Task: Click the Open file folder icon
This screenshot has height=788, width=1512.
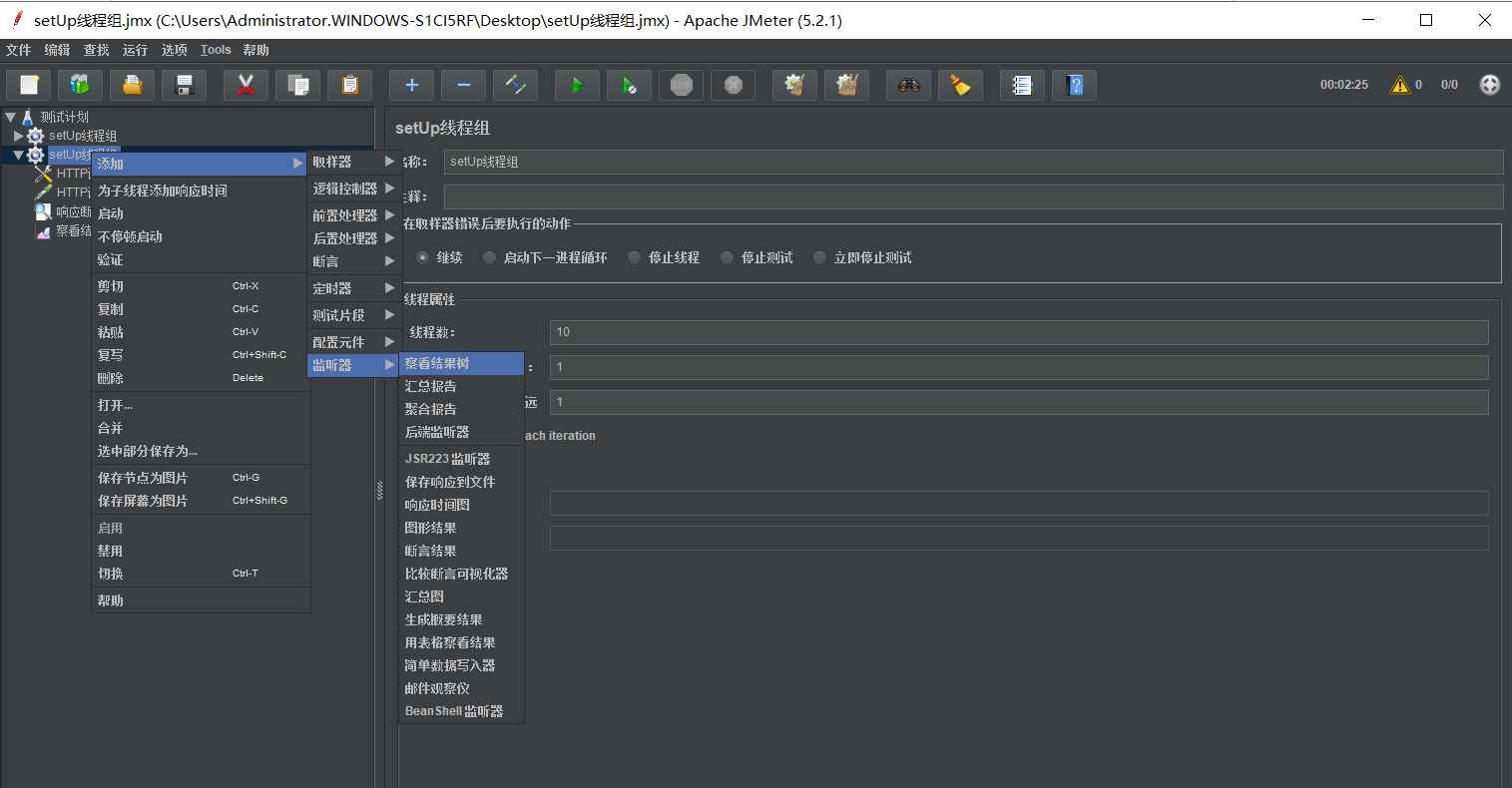Action: (x=133, y=85)
